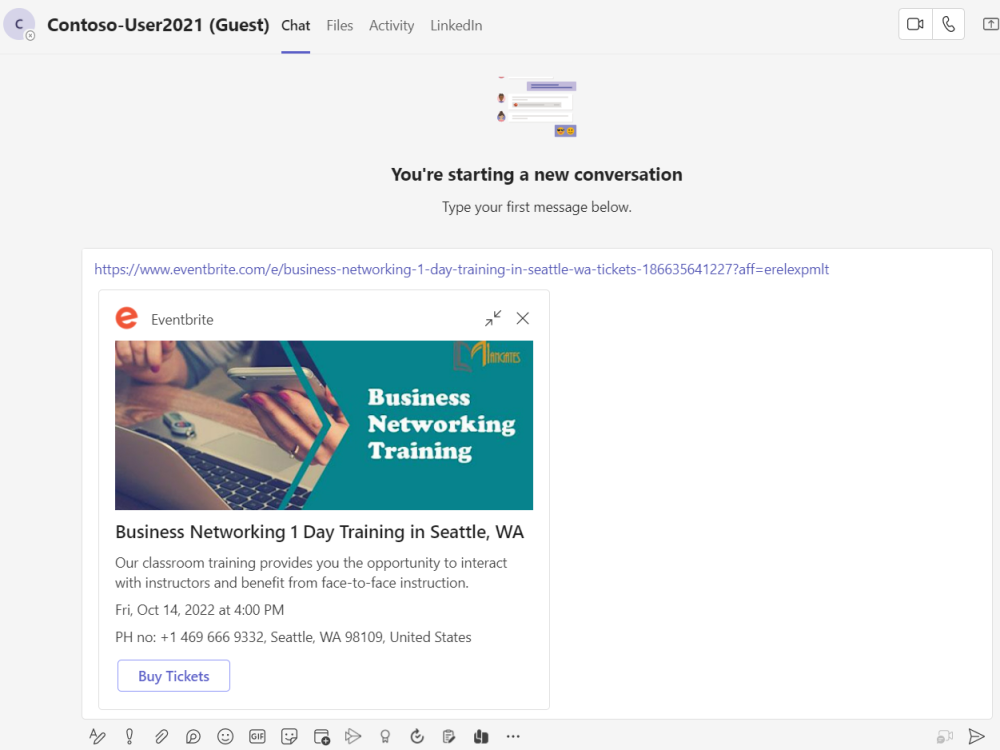The height and width of the screenshot is (750, 1000).
Task: Send Praise with the award ribbon icon
Action: 385,736
